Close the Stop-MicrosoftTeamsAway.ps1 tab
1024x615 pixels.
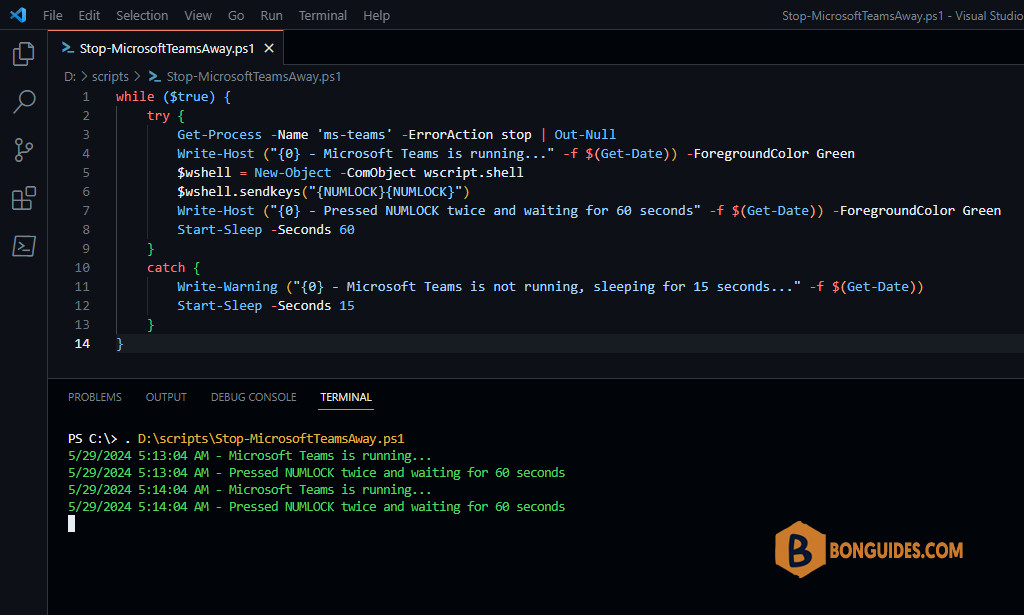coord(268,48)
